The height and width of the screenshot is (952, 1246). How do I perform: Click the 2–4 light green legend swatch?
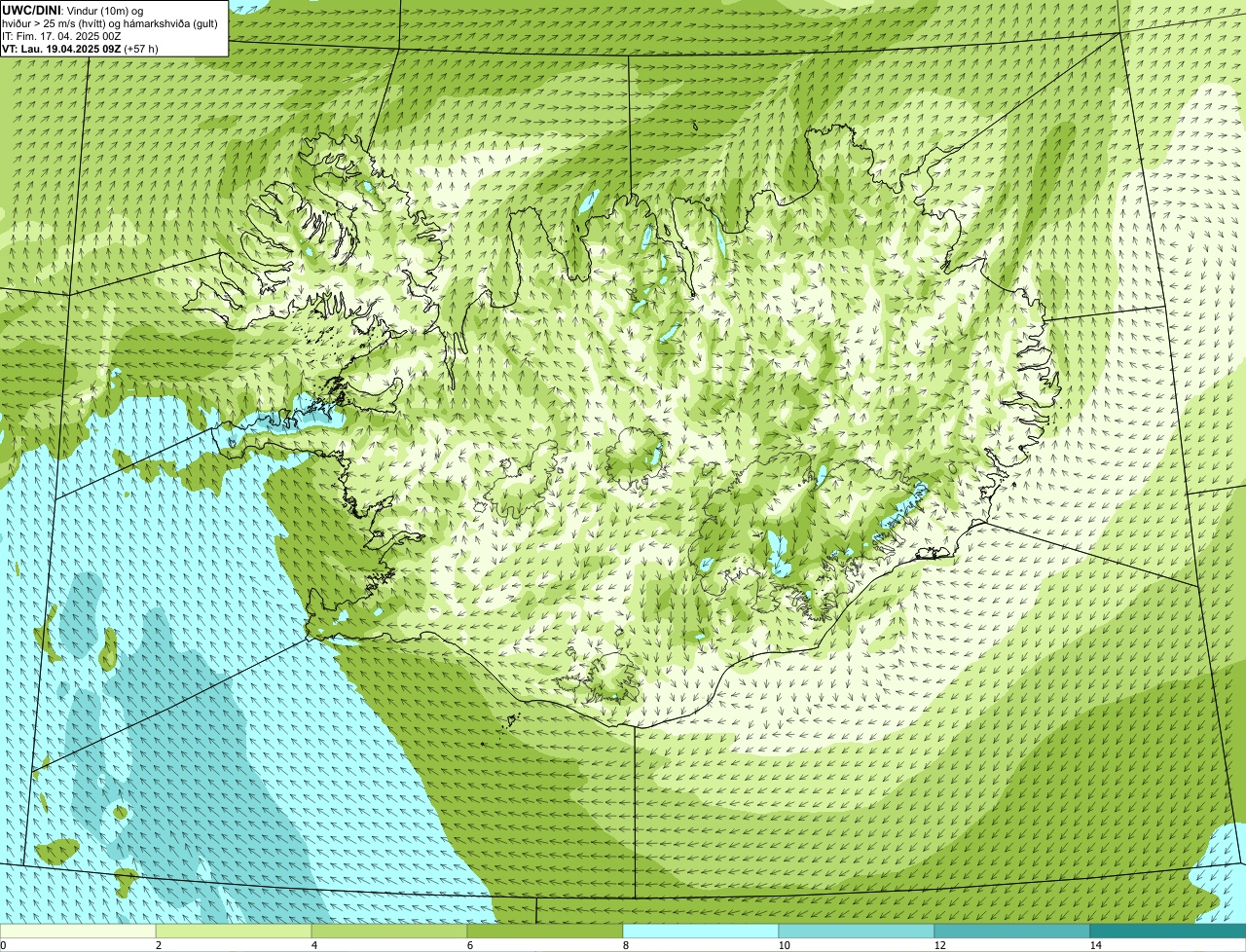point(234,932)
